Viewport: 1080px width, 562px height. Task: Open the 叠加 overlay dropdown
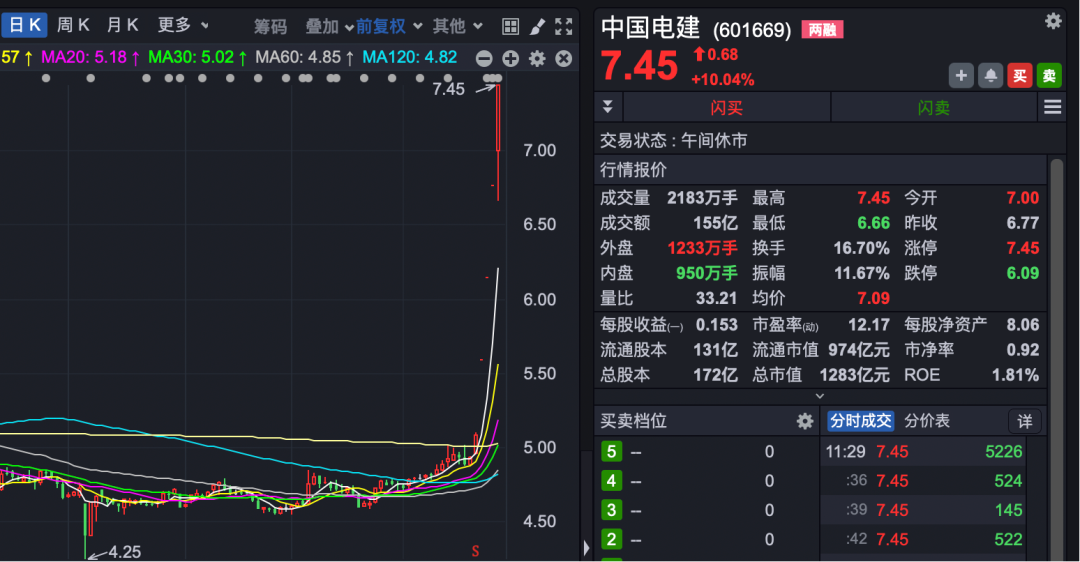coord(329,26)
